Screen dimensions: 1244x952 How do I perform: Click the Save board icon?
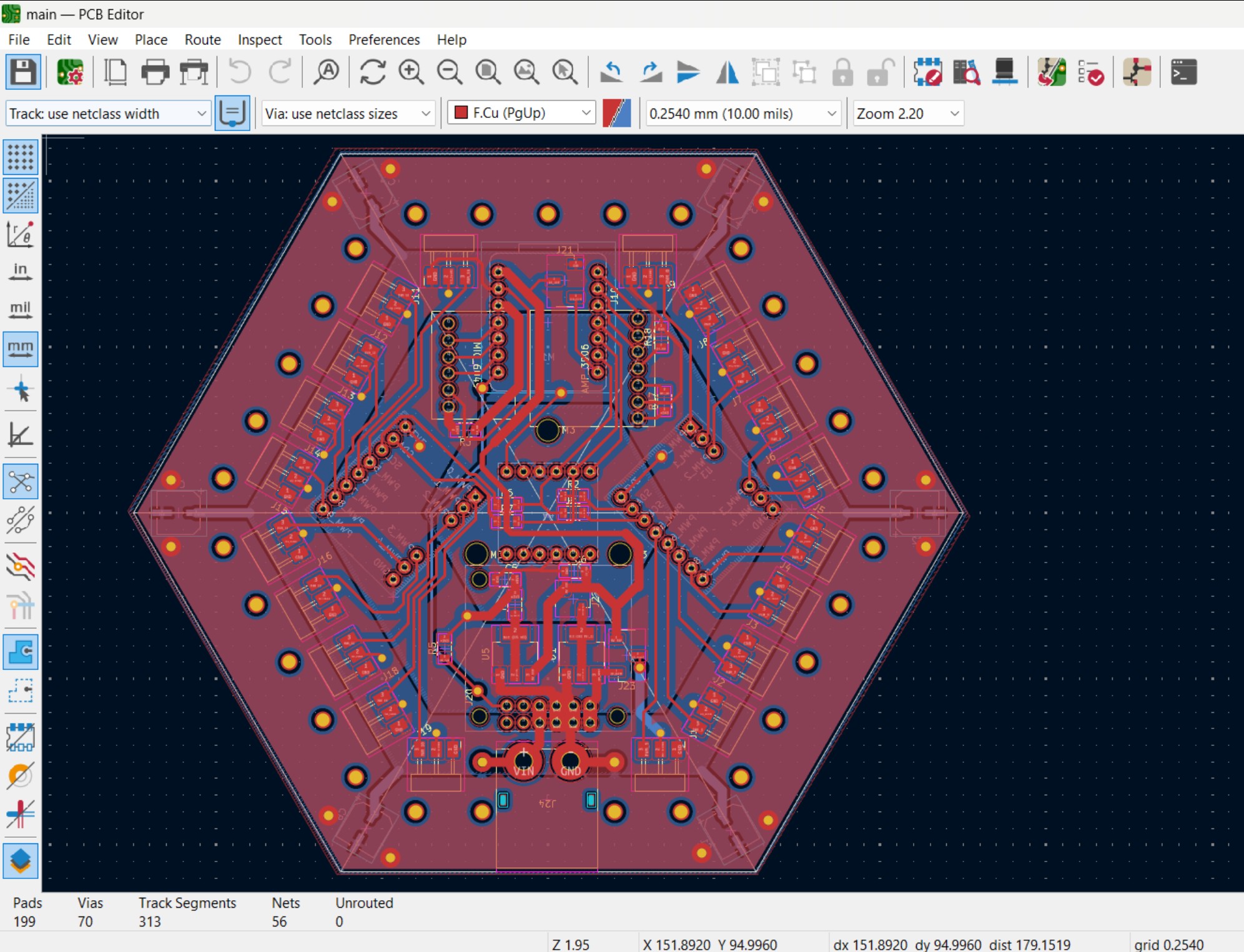point(23,72)
